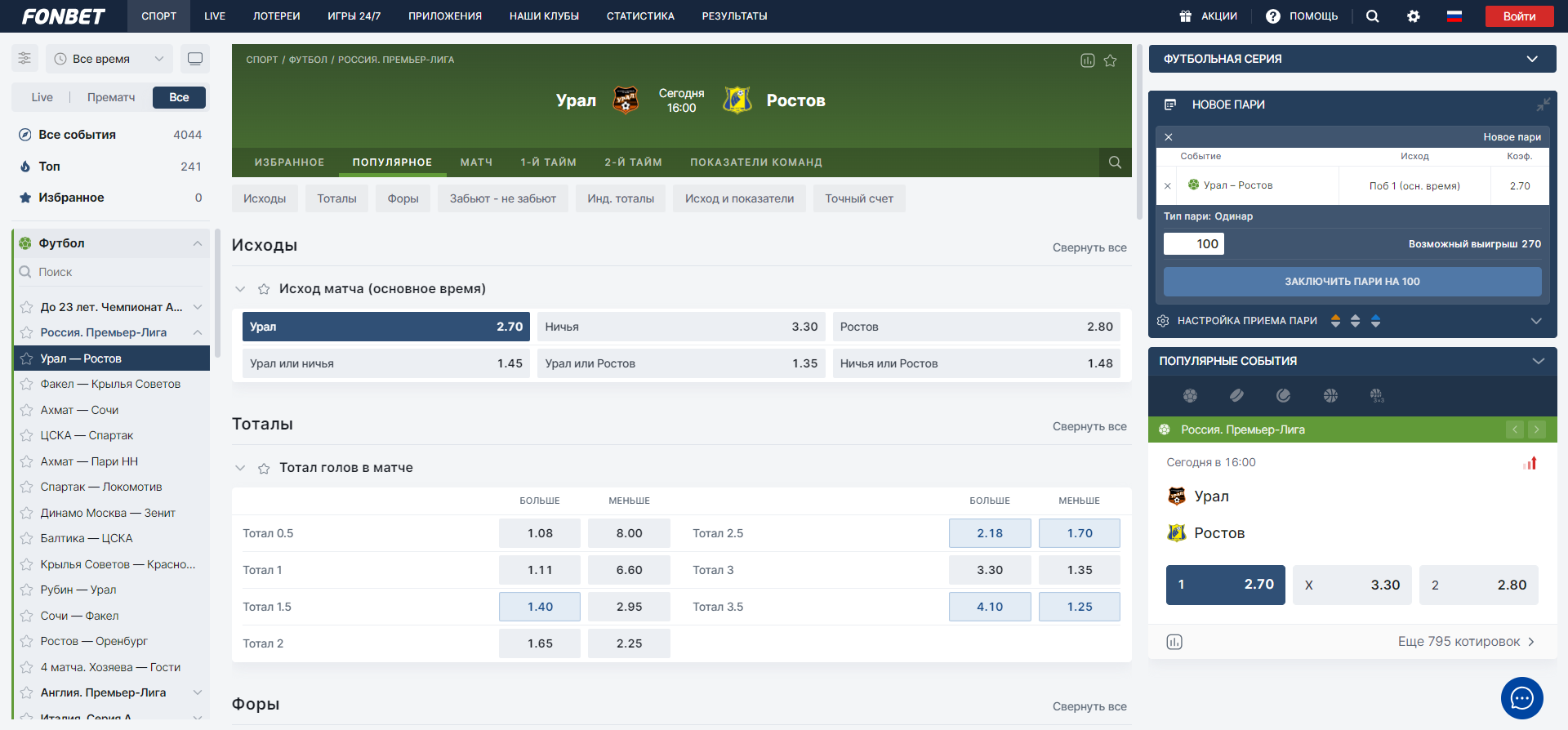This screenshot has height=730, width=1568.
Task: Open the live chat support bubble
Action: pos(1521,698)
